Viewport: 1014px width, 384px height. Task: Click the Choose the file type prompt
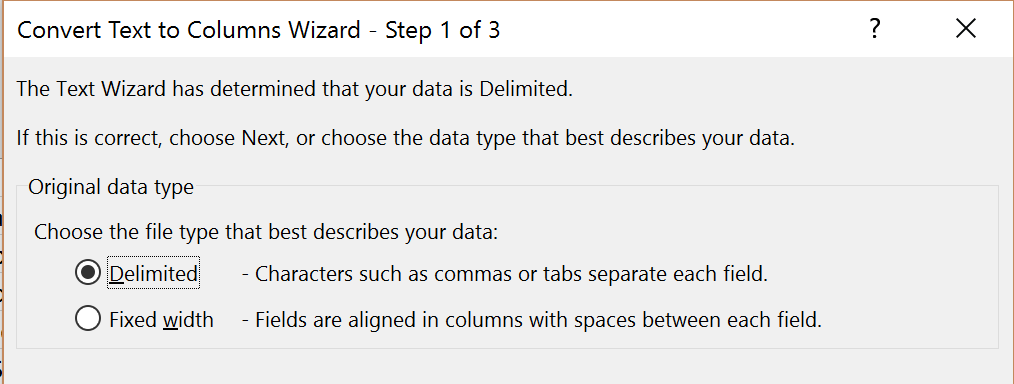pos(266,231)
